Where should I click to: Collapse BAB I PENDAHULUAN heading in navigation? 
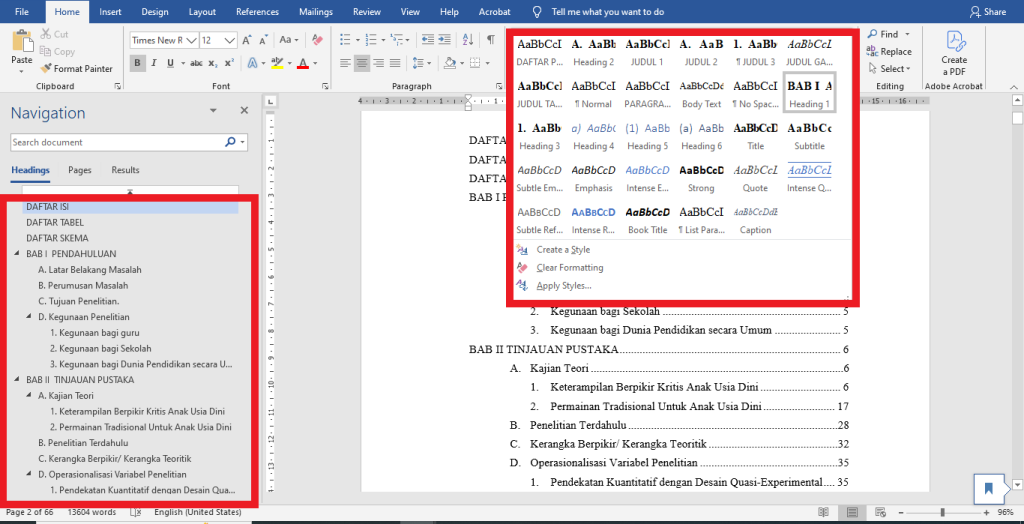pyautogui.click(x=17, y=254)
